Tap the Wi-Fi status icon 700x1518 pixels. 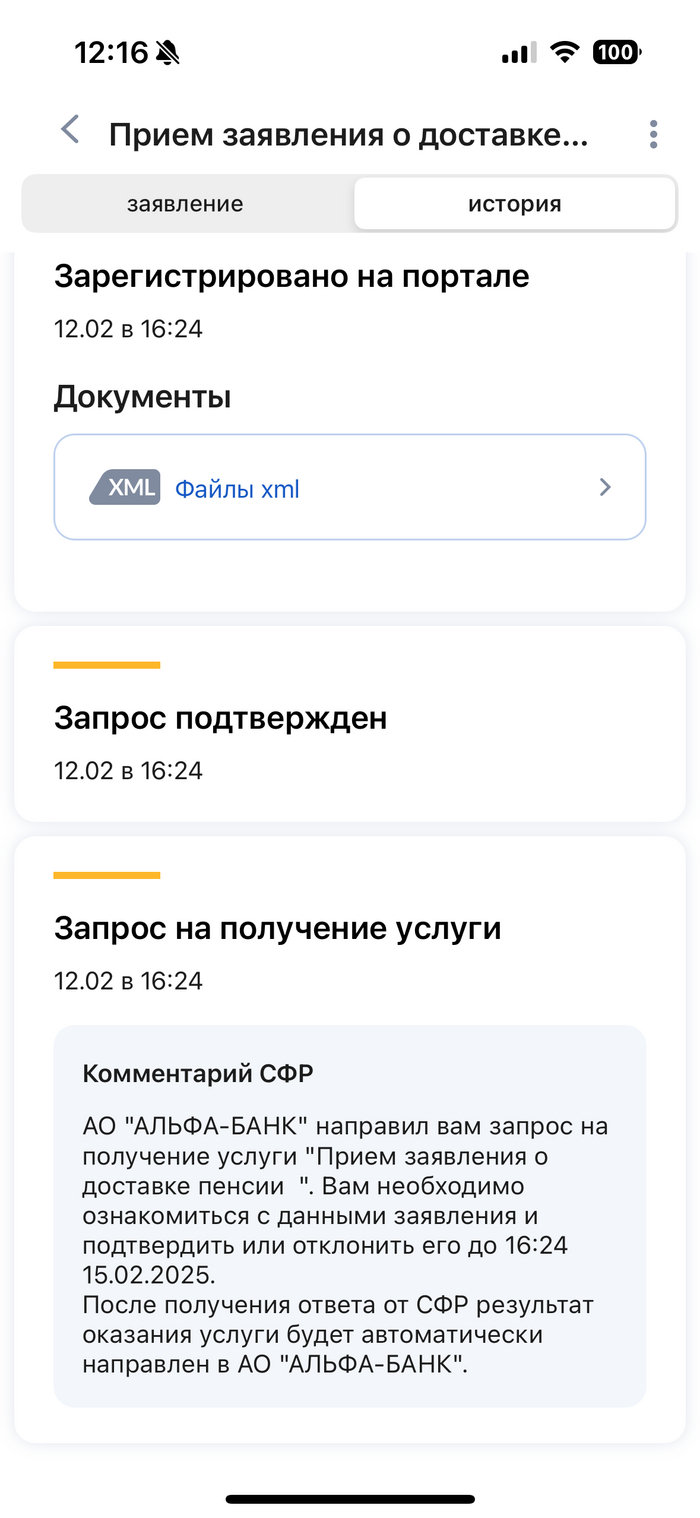pos(566,53)
